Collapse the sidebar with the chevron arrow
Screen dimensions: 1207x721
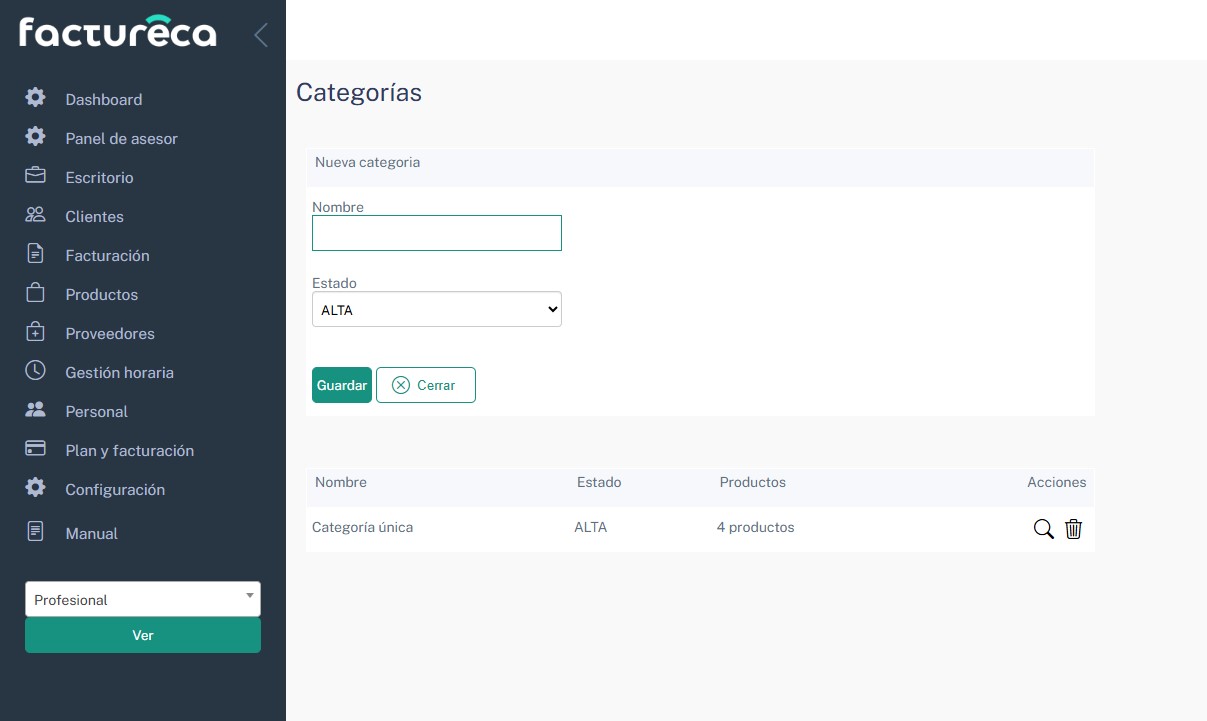coord(261,35)
